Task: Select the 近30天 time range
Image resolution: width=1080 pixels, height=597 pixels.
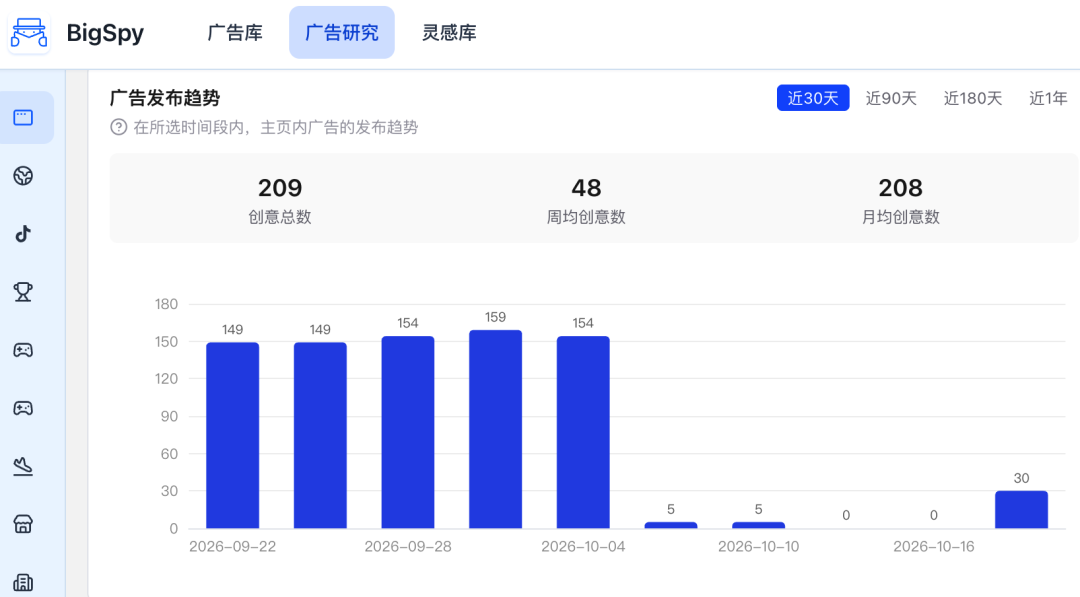Action: pyautogui.click(x=813, y=98)
